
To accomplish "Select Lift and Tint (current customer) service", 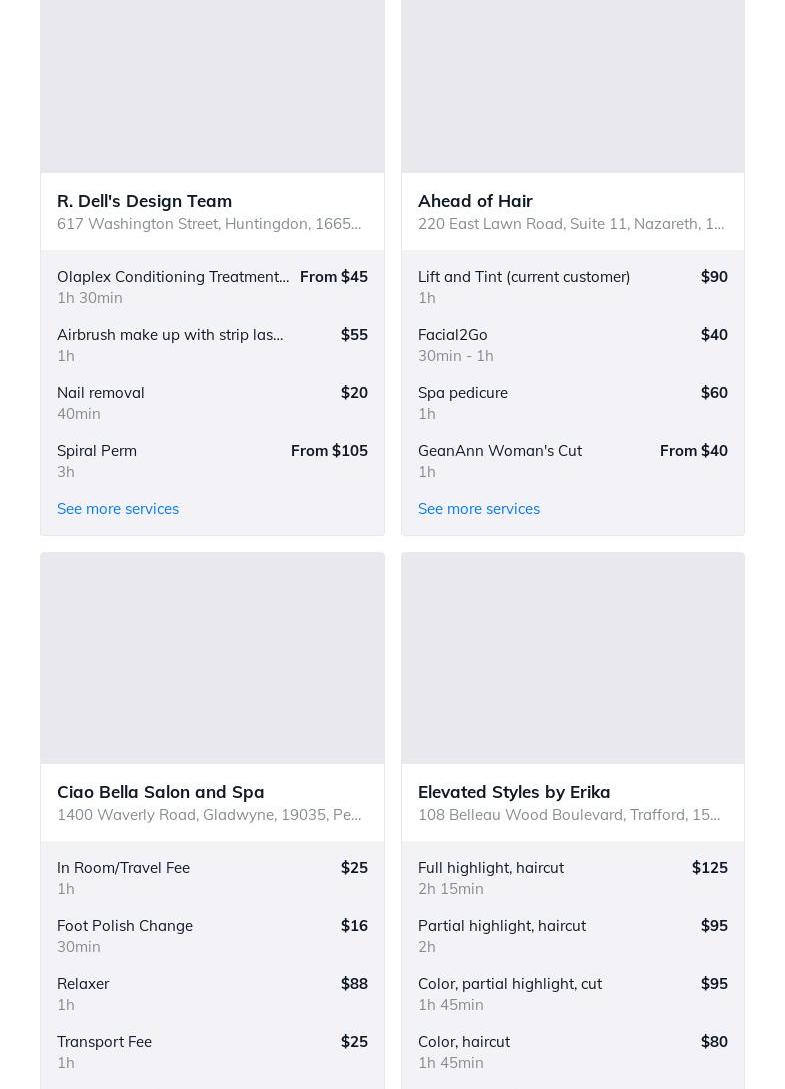I will point(524,277).
